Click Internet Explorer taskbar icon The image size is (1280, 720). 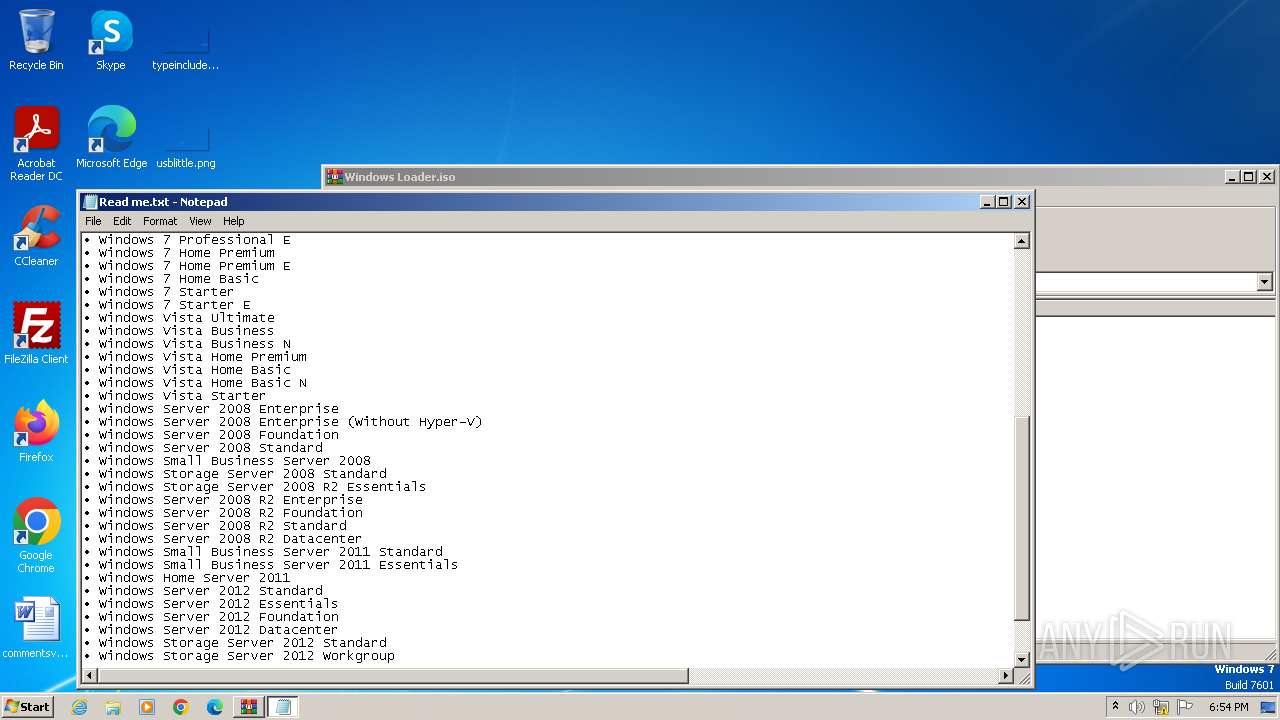tap(79, 707)
